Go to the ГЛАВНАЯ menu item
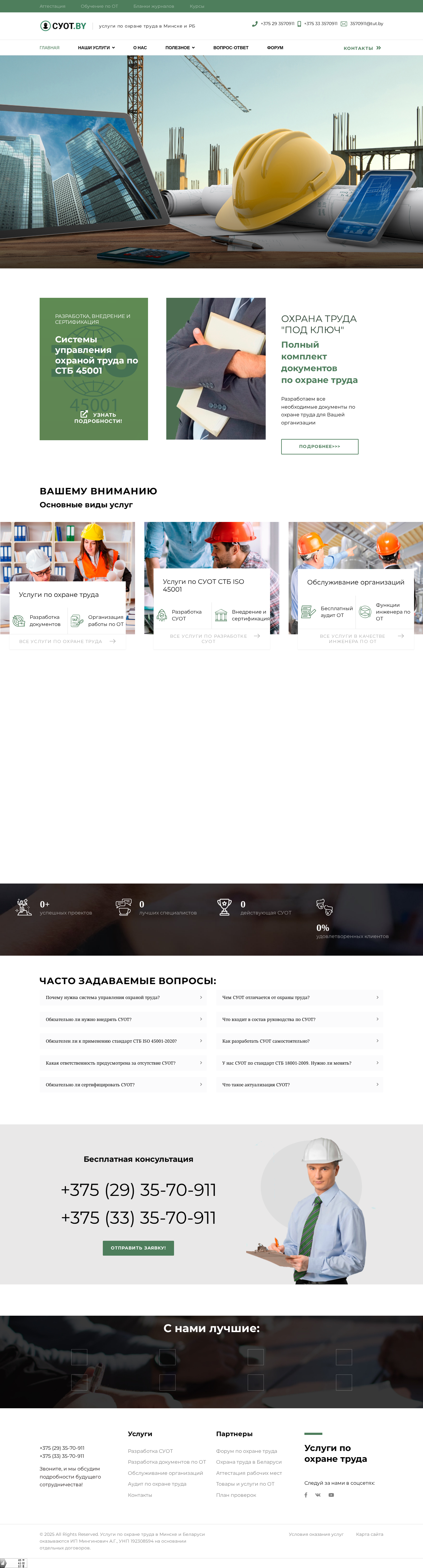 click(x=49, y=47)
